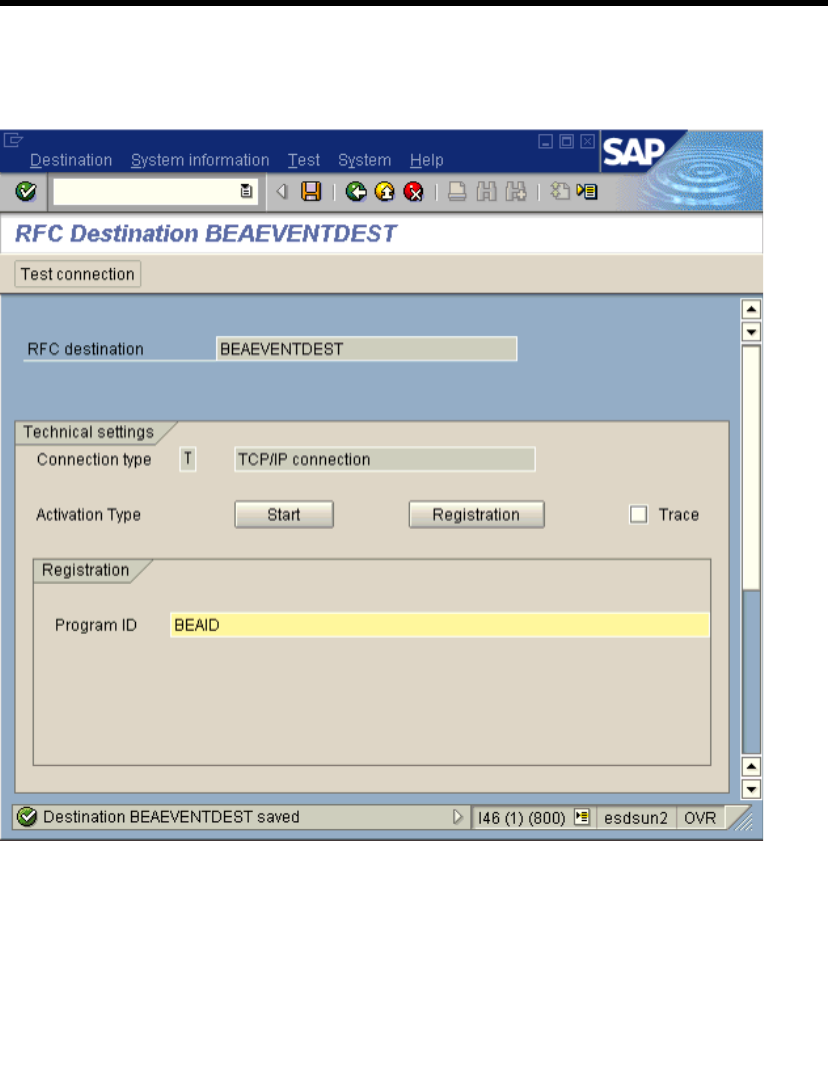Click the 'I46 (1) (800)' status entry
Image resolution: width=828 pixels, height=1077 pixels.
pyautogui.click(x=522, y=818)
